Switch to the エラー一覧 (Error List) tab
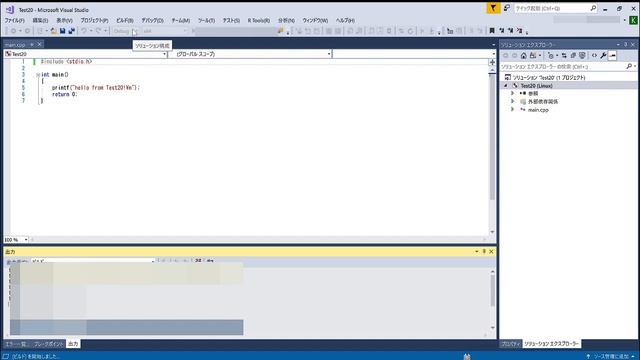Image resolution: width=640 pixels, height=360 pixels. tap(16, 344)
